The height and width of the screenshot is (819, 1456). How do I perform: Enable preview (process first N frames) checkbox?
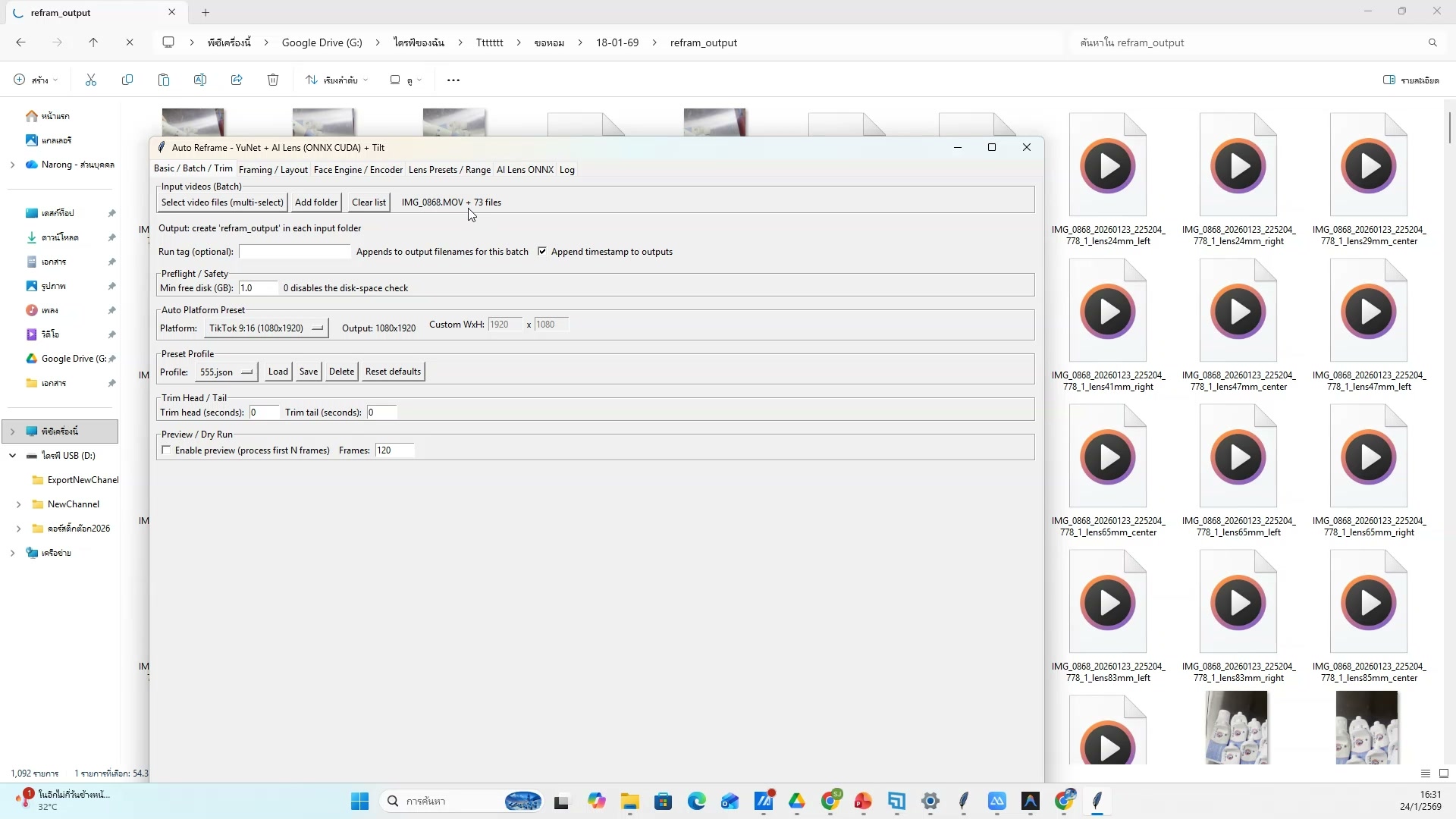[x=166, y=450]
